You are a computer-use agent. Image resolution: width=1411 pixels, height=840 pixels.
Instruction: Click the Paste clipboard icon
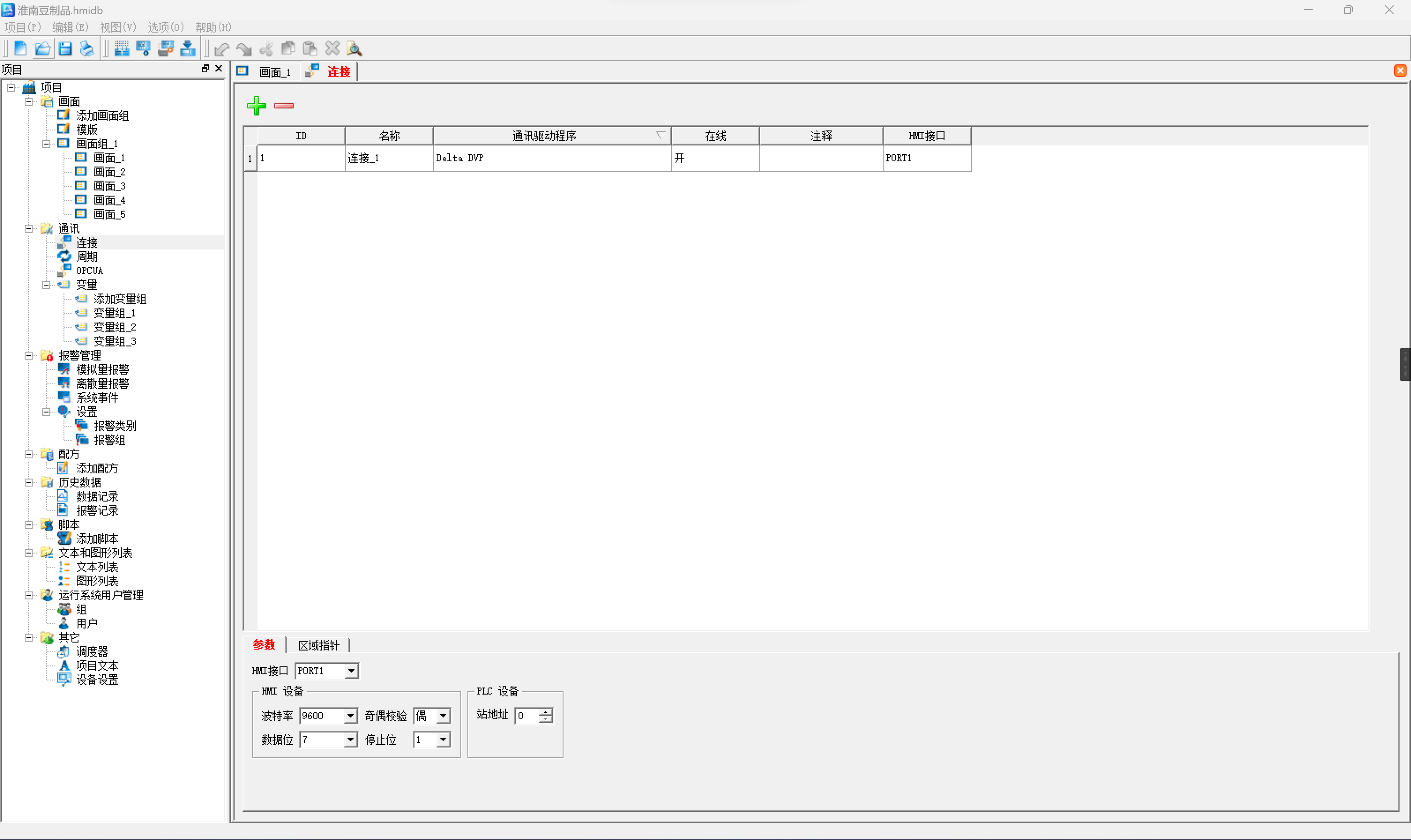pyautogui.click(x=310, y=48)
